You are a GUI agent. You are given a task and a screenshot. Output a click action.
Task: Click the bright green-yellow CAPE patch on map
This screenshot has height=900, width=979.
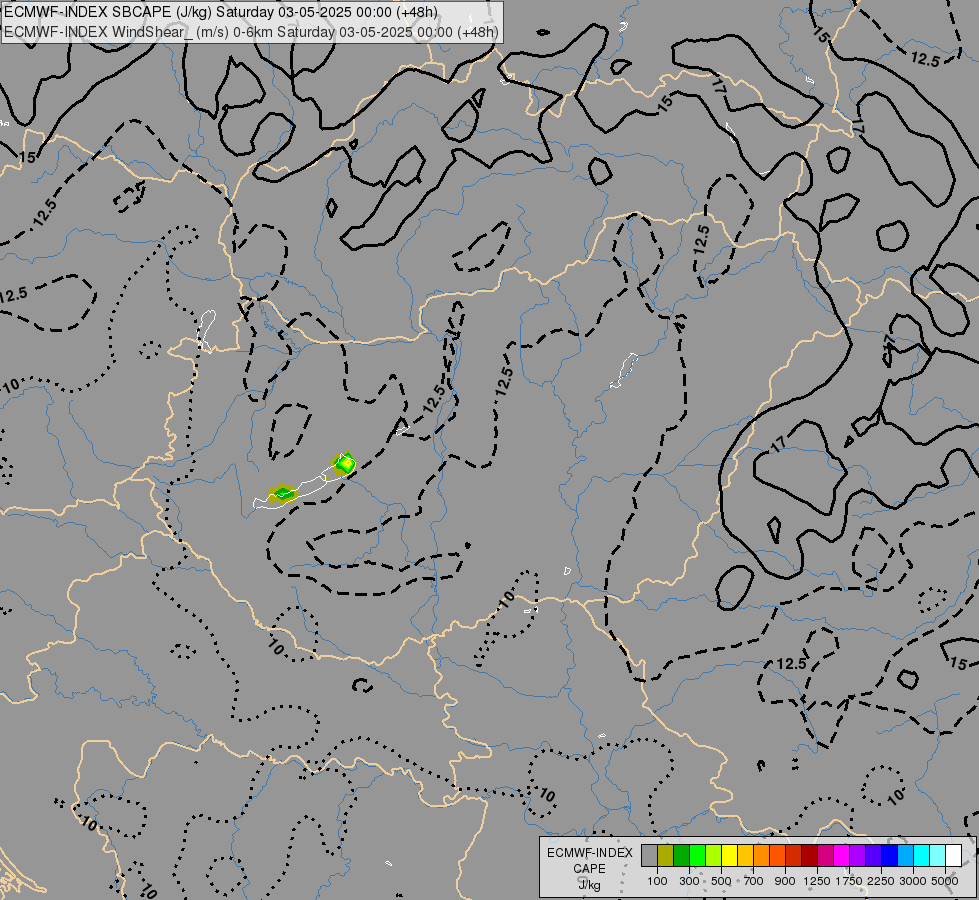point(344,464)
